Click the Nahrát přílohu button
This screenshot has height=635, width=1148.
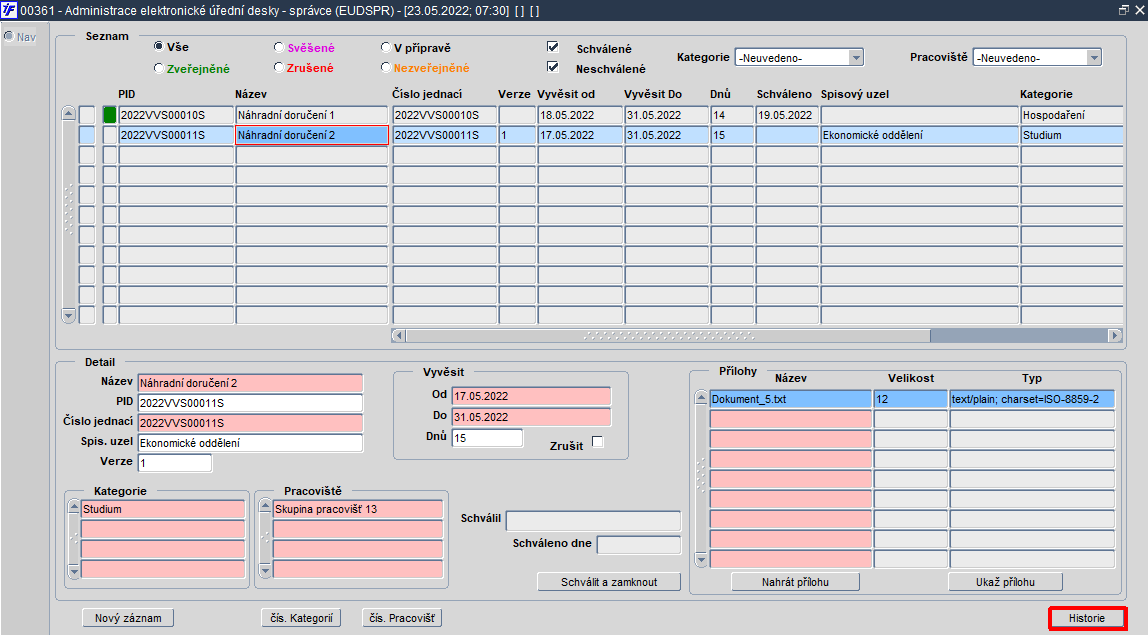point(795,582)
